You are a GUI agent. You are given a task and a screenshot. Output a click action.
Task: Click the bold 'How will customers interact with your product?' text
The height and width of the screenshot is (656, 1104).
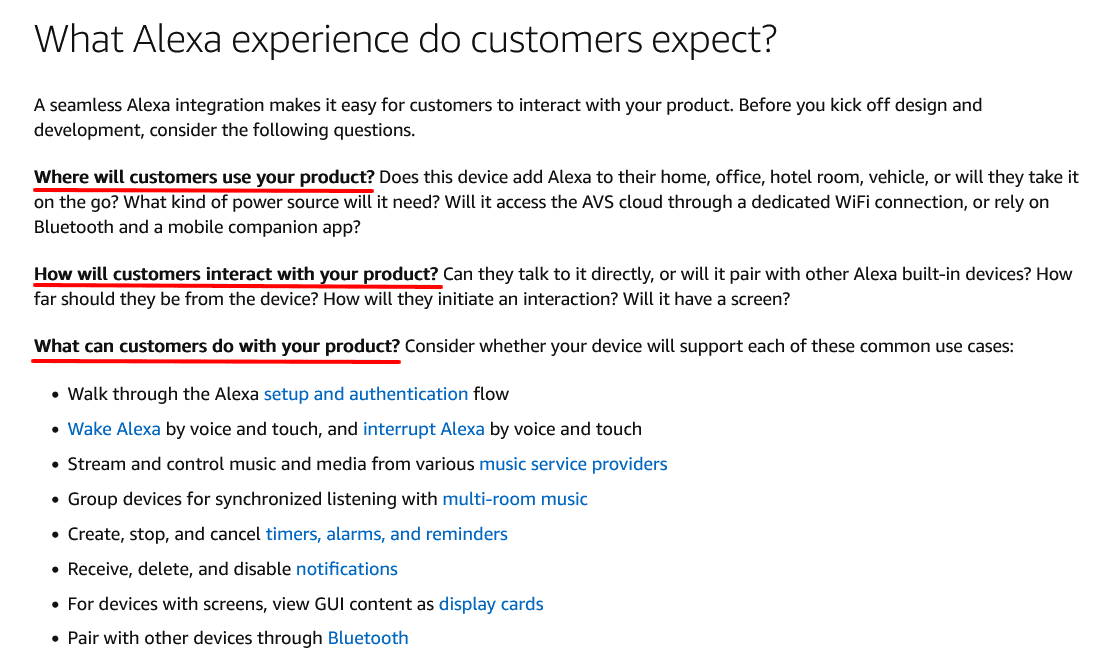pyautogui.click(x=236, y=274)
